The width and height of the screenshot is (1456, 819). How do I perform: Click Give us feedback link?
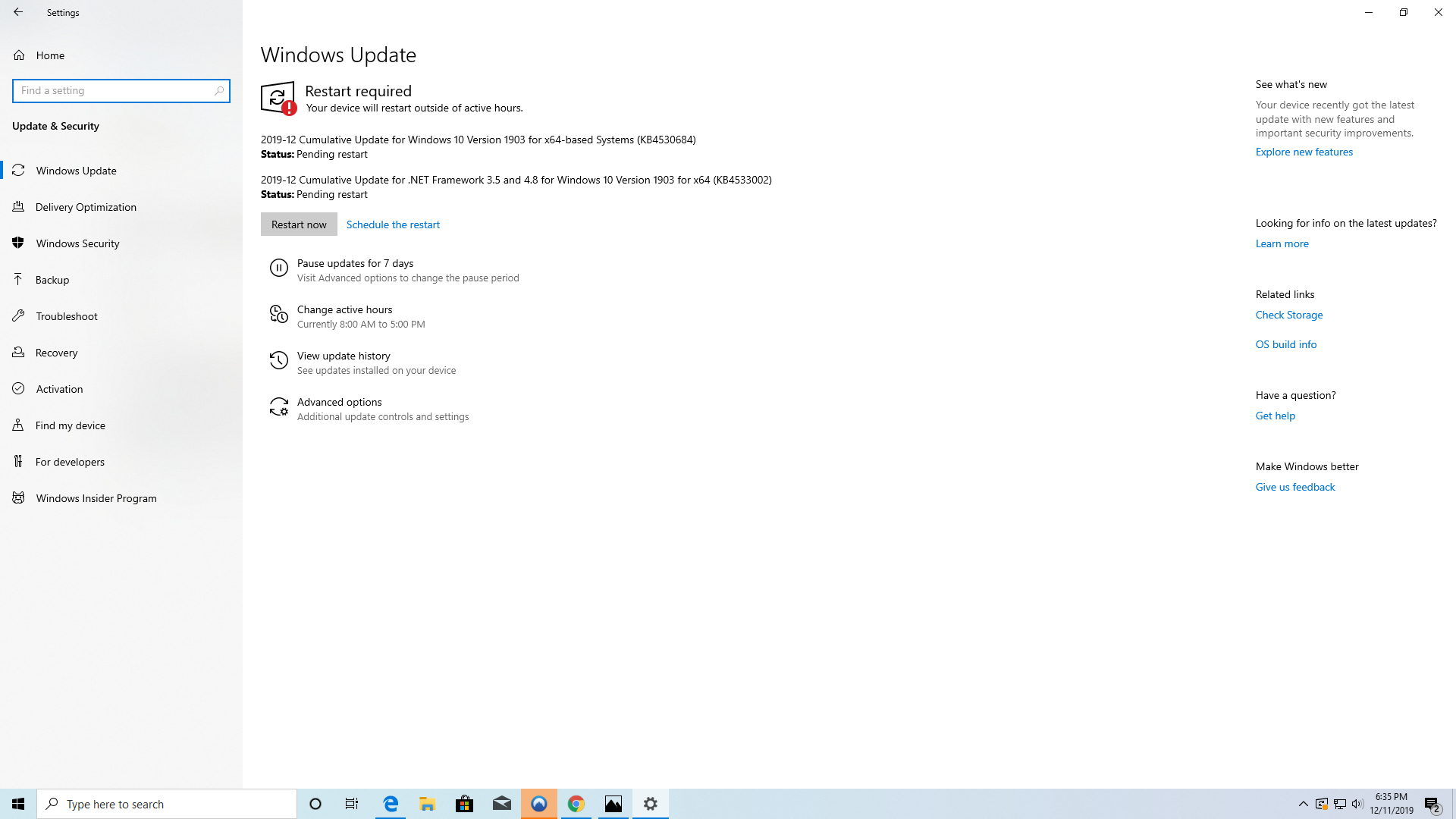pos(1294,487)
